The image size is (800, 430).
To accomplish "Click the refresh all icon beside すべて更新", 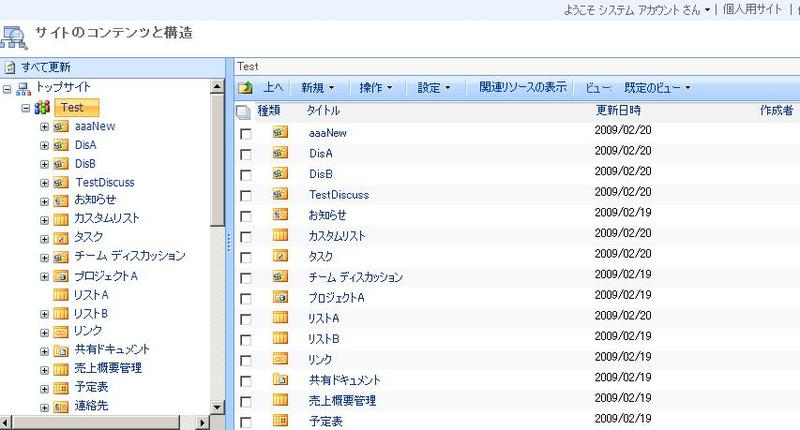I will click(10, 67).
